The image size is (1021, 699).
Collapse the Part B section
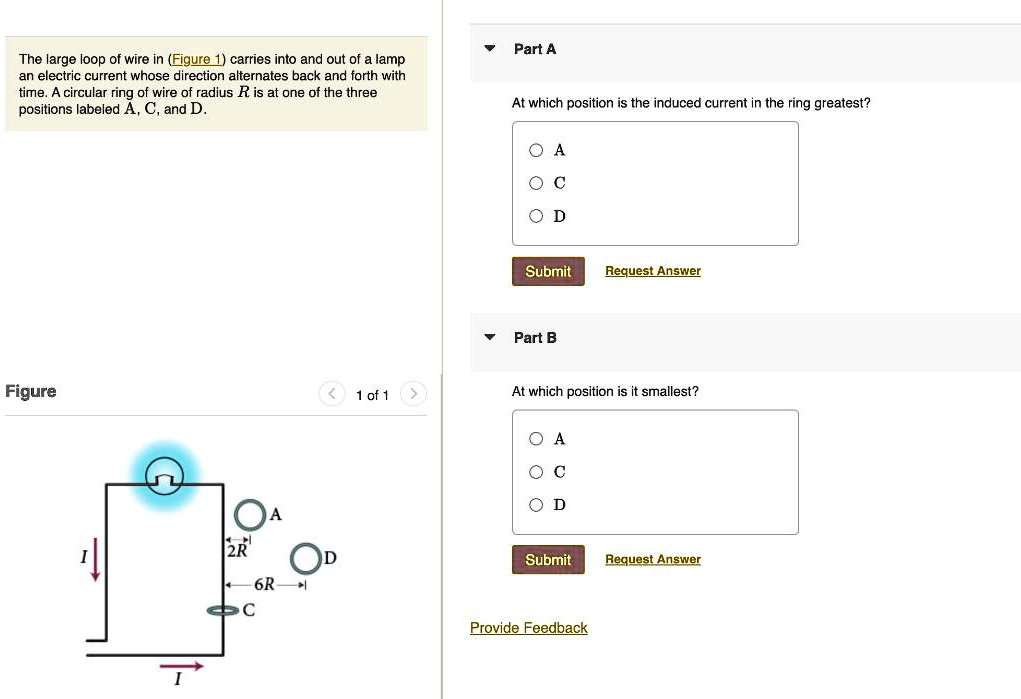pos(489,337)
